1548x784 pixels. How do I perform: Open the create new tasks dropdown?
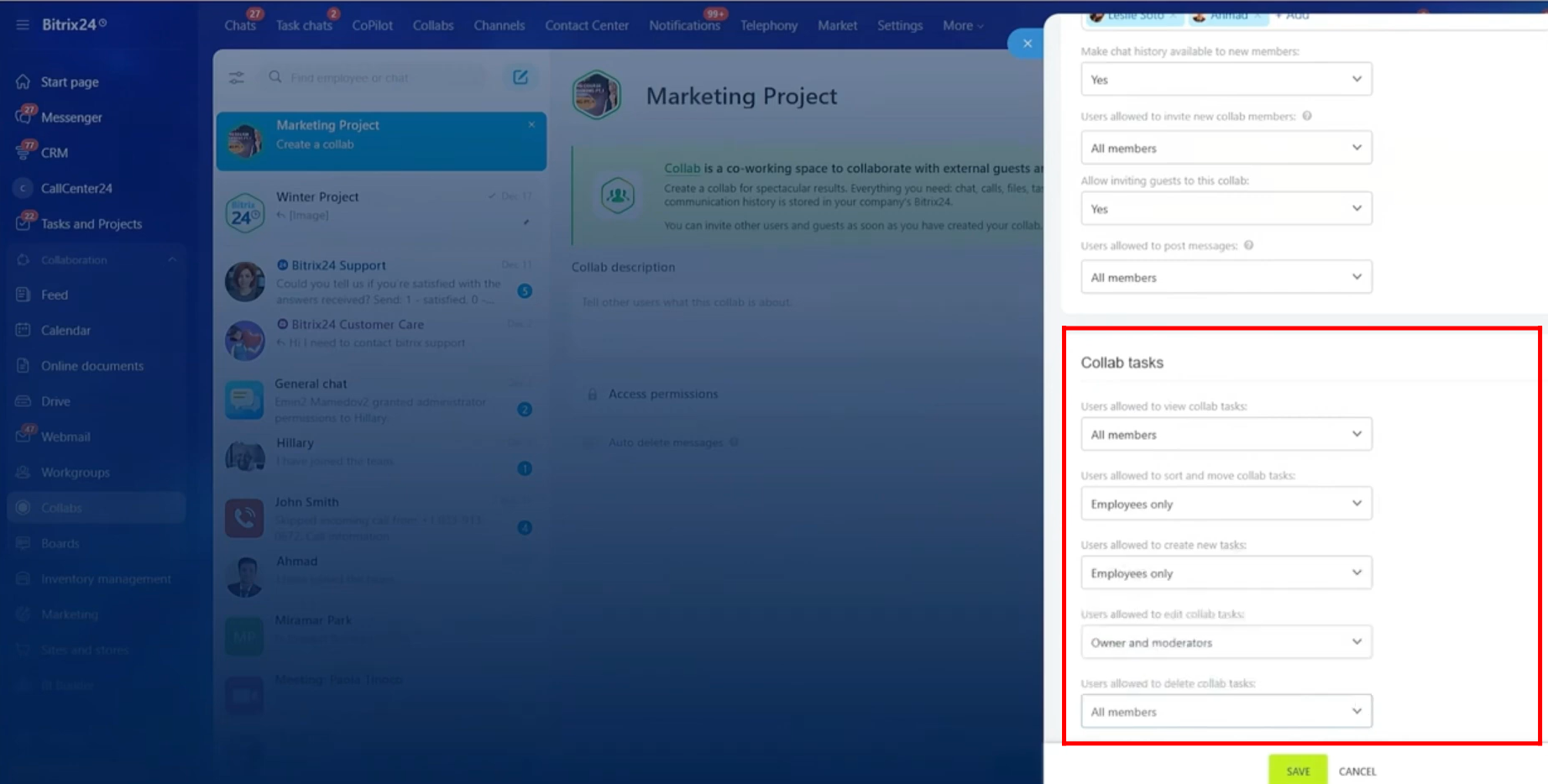[1226, 573]
